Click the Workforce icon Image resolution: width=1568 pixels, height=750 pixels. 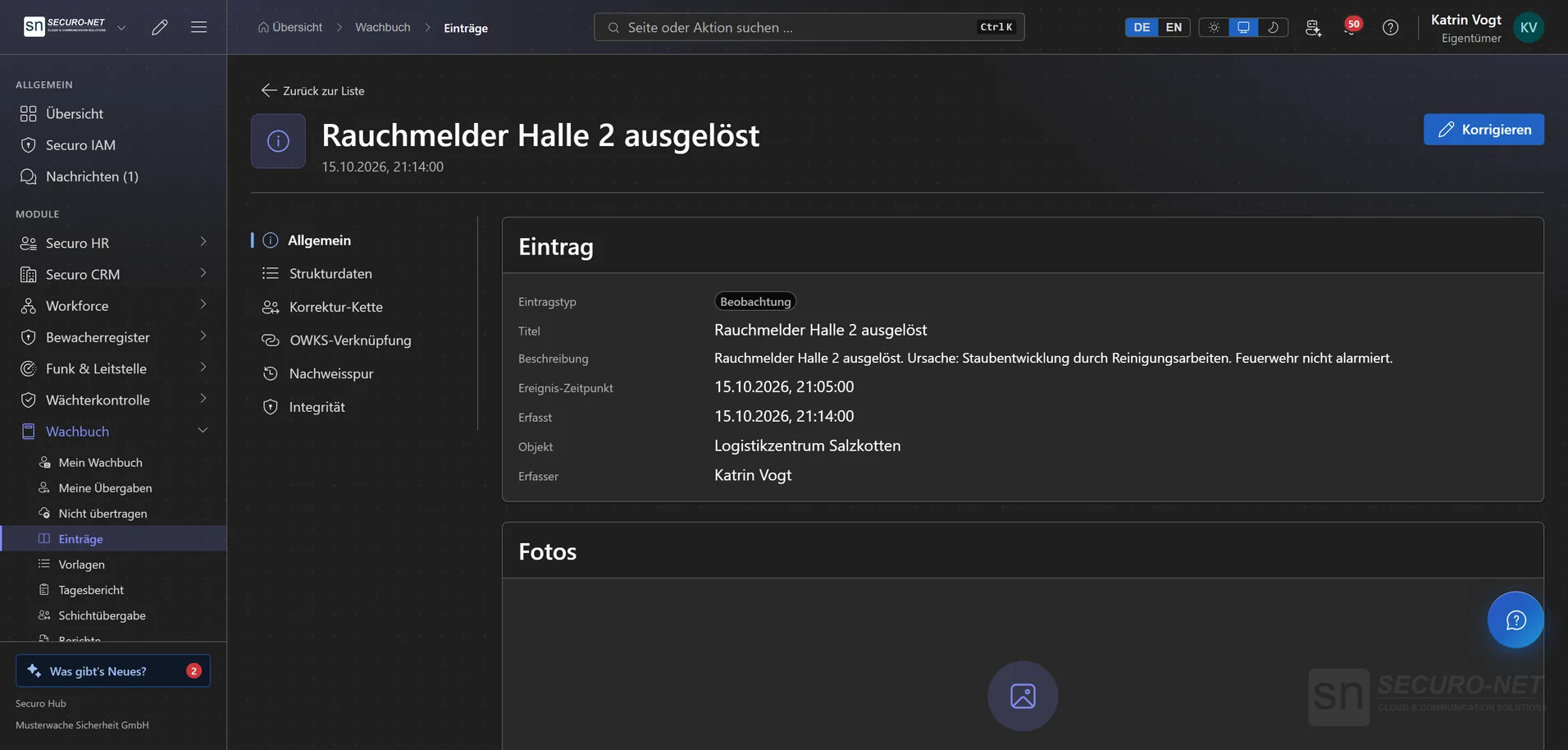click(29, 306)
